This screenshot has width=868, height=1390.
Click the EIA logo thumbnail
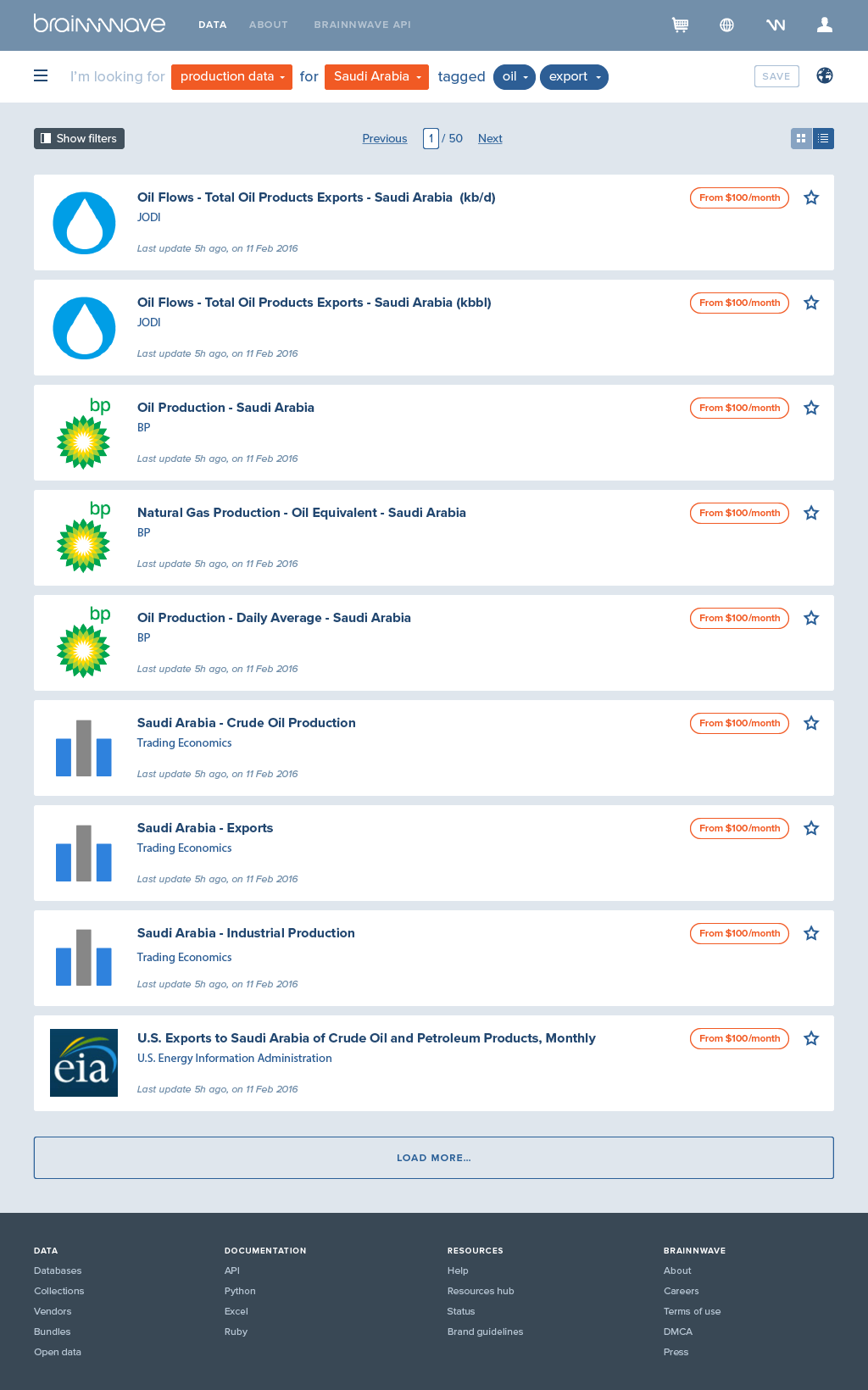[x=84, y=1063]
